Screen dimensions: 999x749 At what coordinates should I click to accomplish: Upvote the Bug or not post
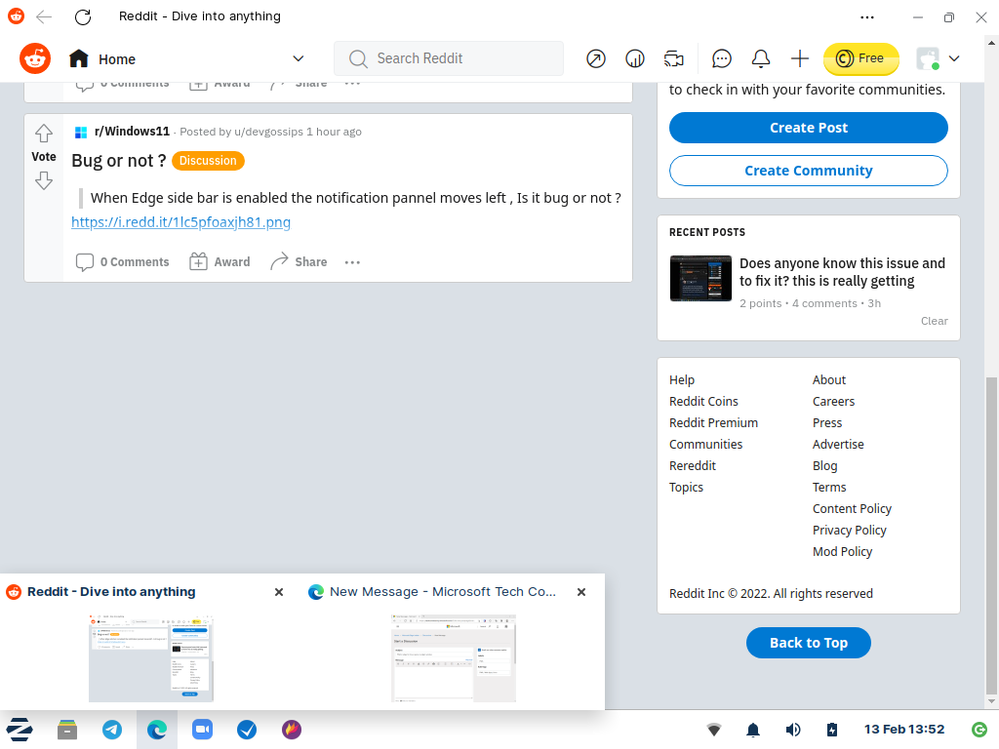click(x=43, y=133)
